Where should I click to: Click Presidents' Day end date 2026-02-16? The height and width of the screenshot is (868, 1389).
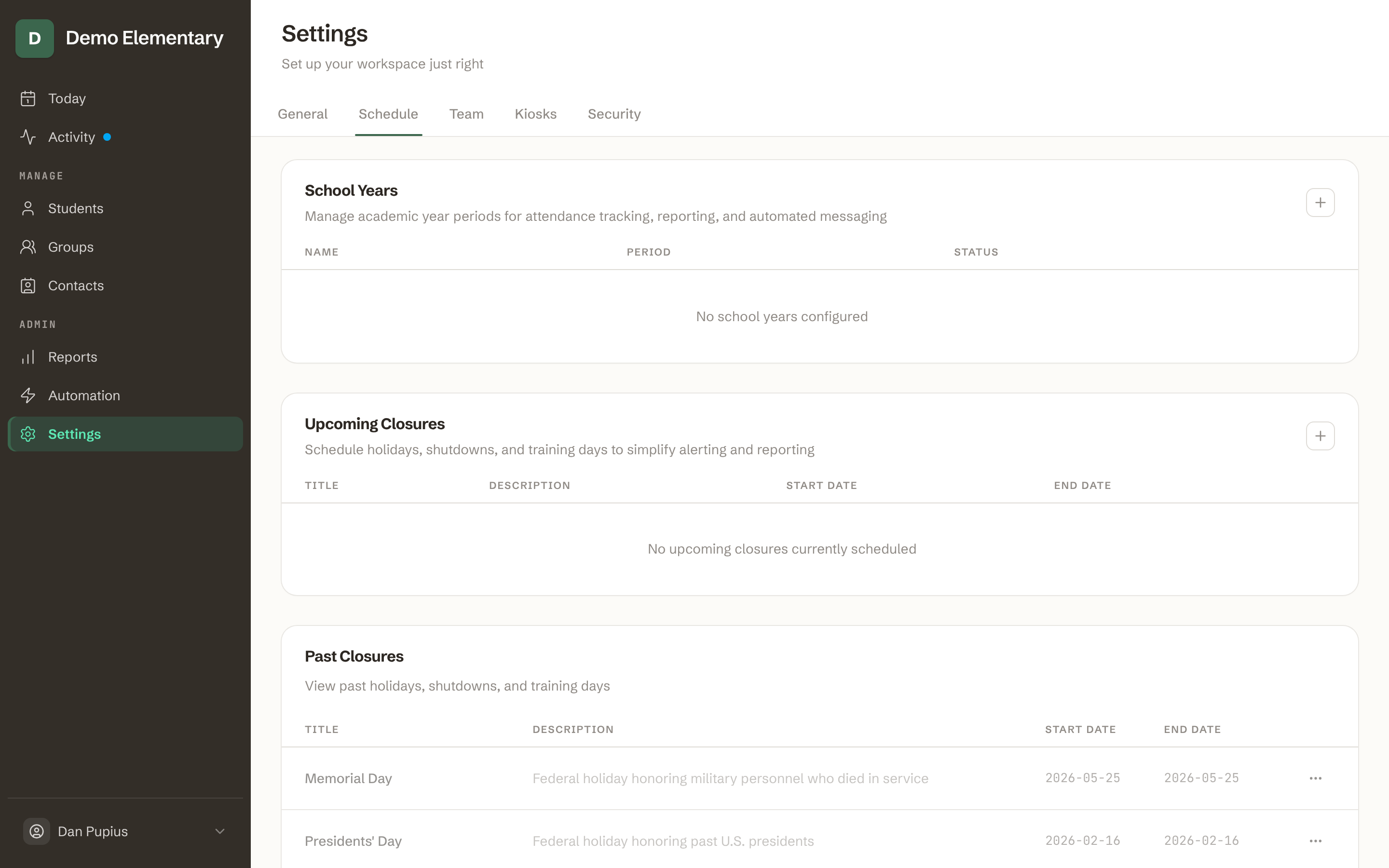(x=1201, y=841)
